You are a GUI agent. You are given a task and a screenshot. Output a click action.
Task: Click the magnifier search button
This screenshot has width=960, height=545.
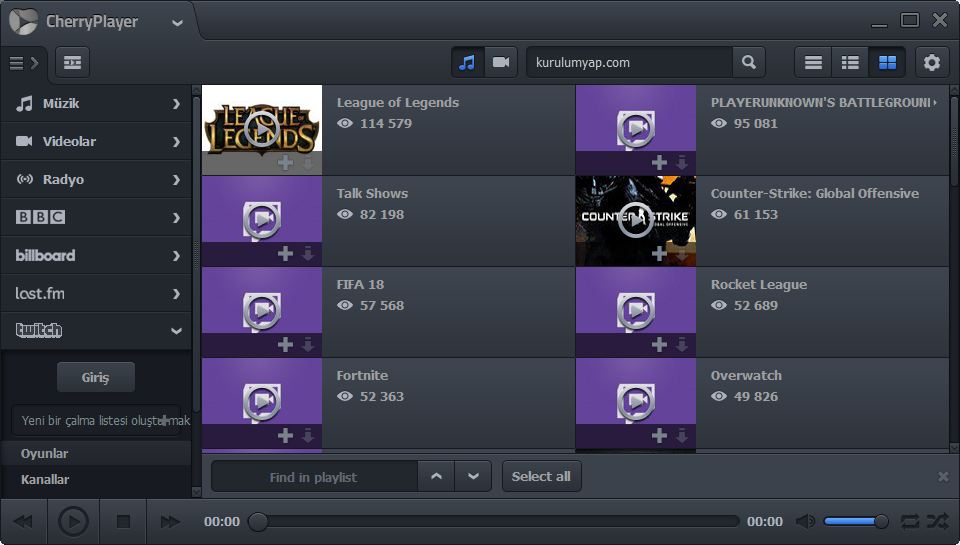(749, 62)
